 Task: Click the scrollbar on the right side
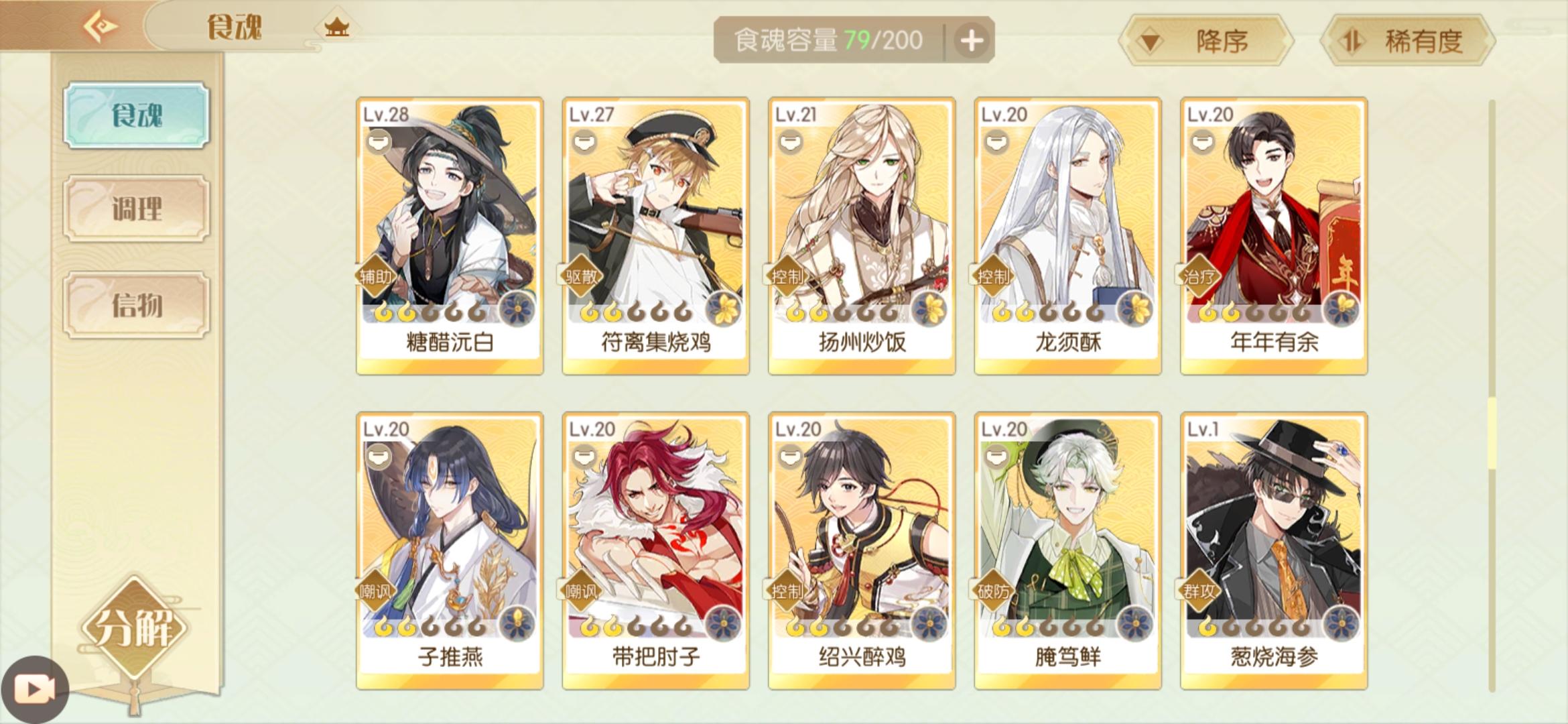(x=1492, y=396)
